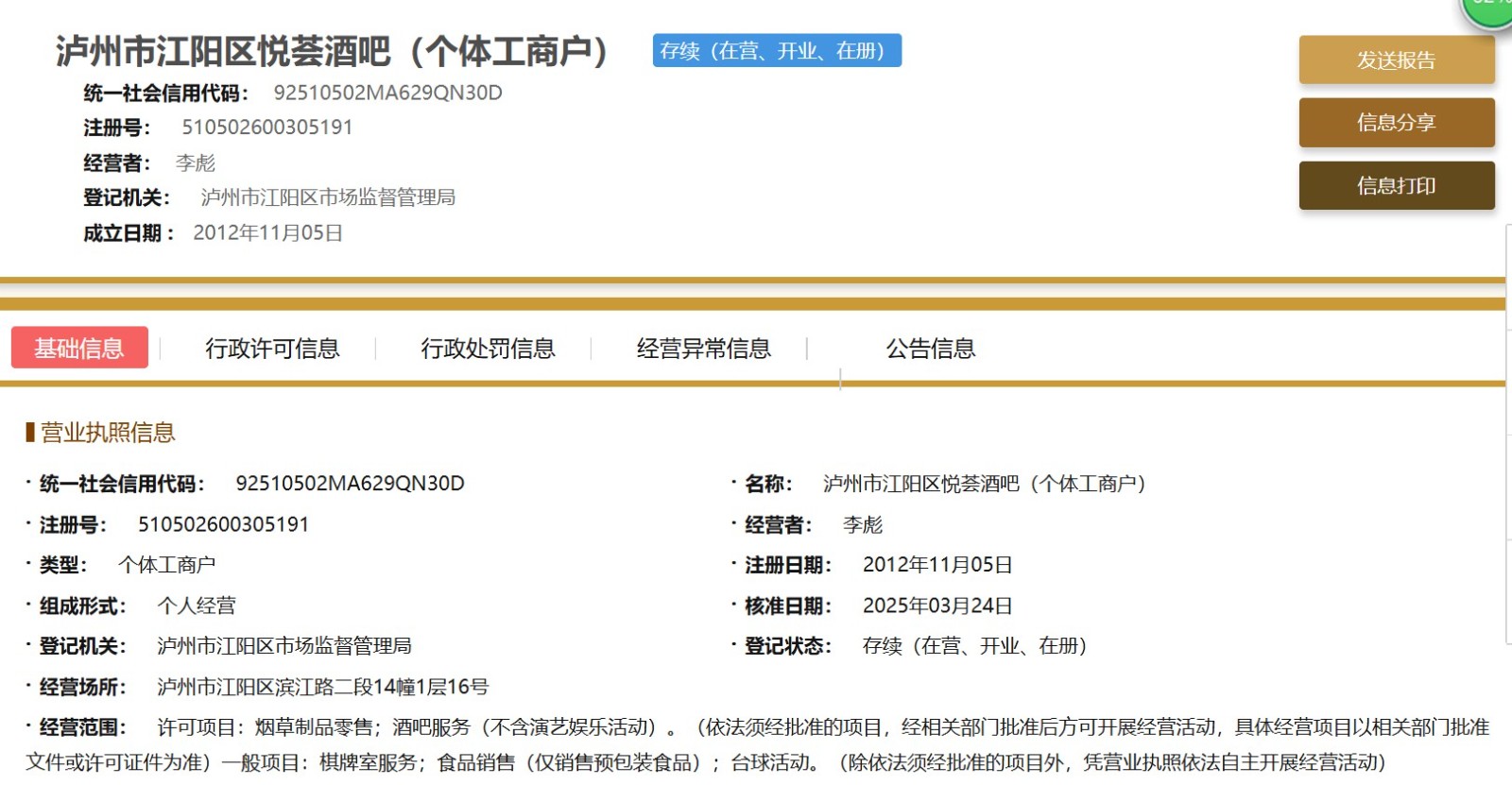View the 经营异常信息 tab
Viewport: 1512px width, 785px height.
[x=703, y=349]
